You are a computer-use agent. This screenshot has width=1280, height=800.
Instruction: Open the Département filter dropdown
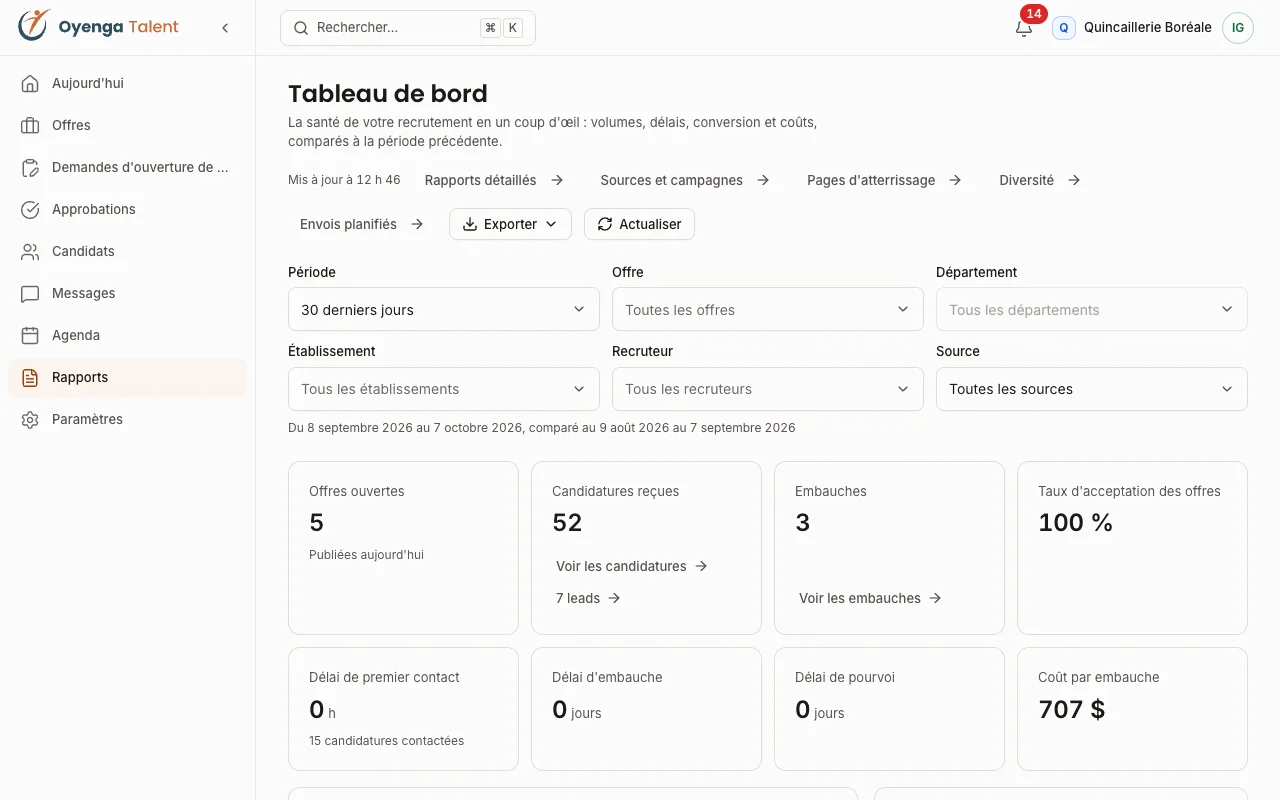click(1092, 310)
